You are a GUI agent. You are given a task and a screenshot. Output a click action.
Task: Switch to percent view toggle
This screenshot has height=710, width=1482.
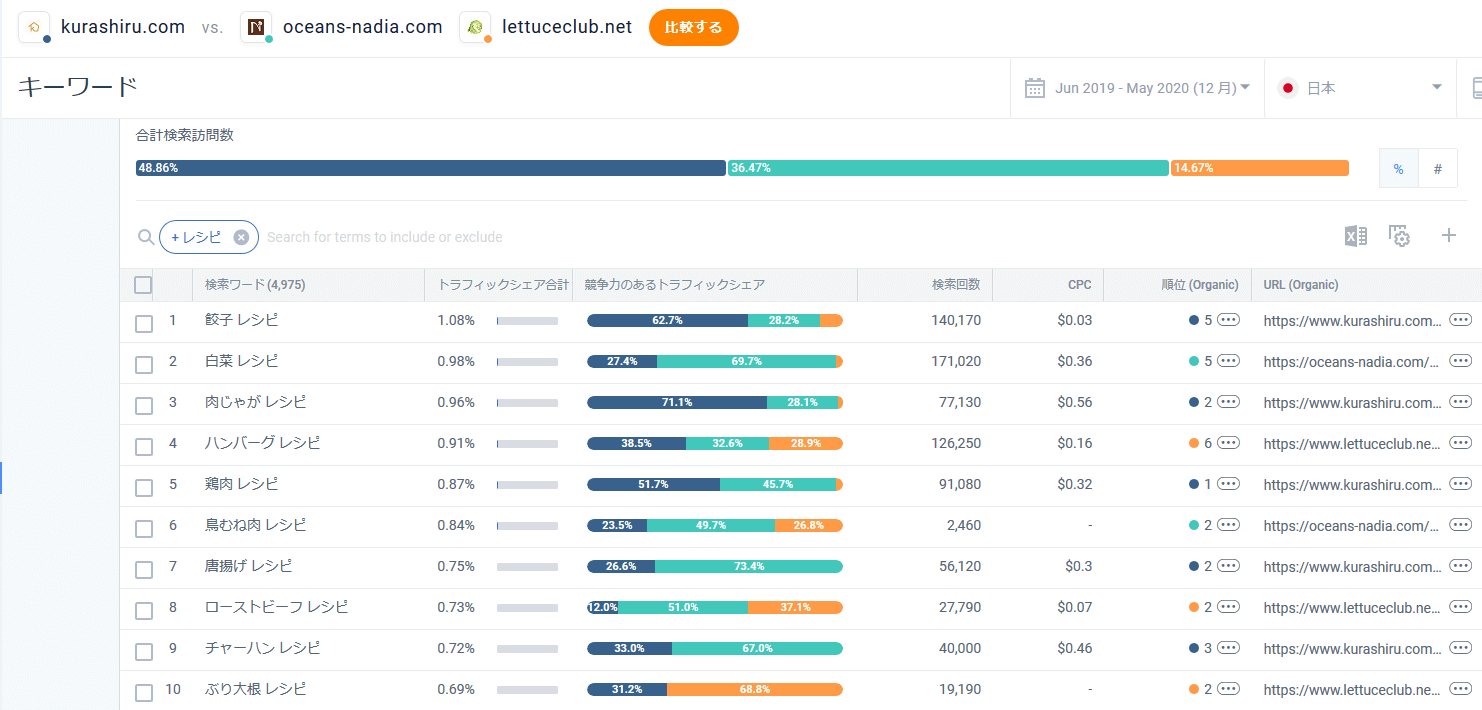pos(1398,168)
